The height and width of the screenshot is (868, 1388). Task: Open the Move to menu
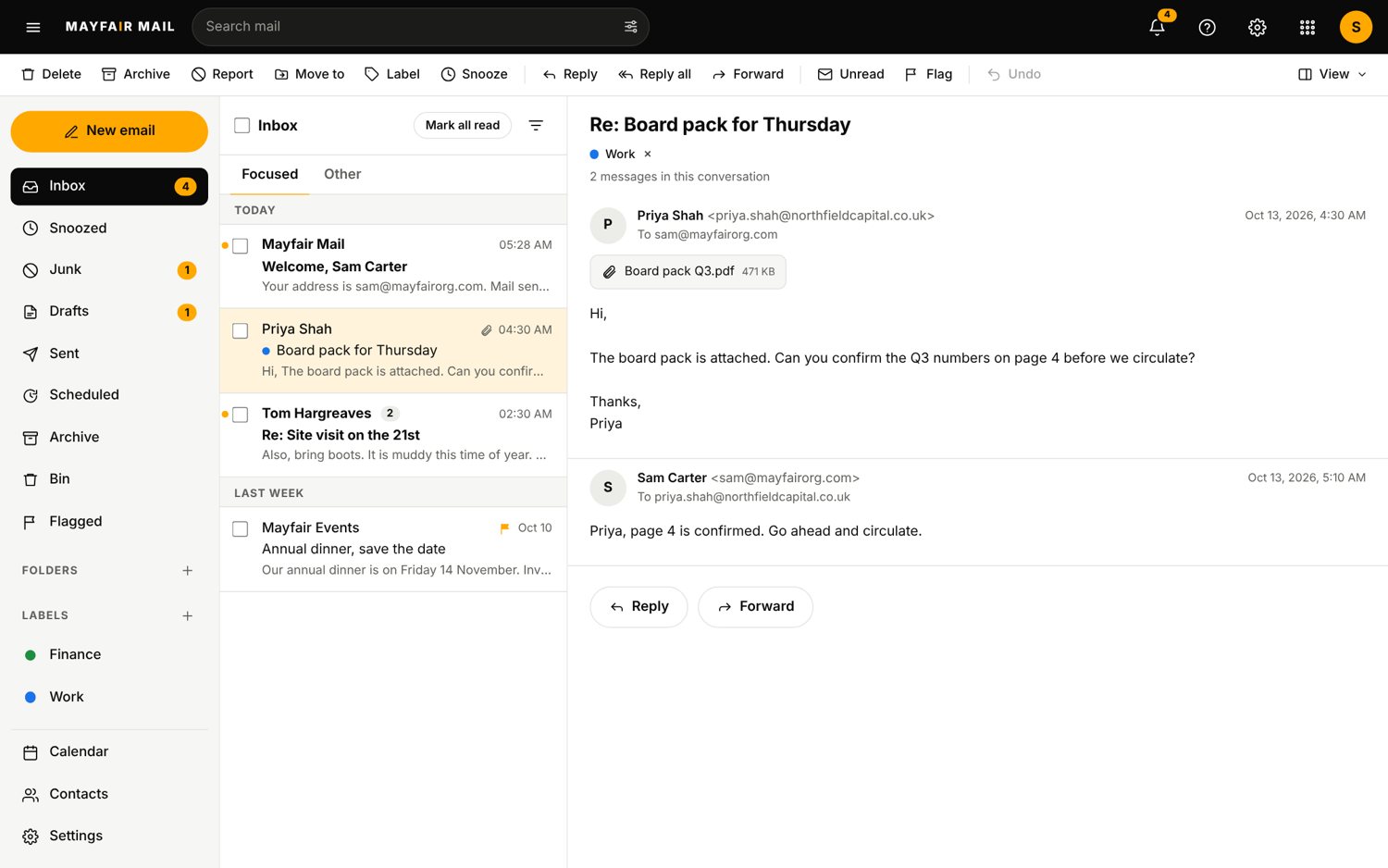(x=310, y=74)
